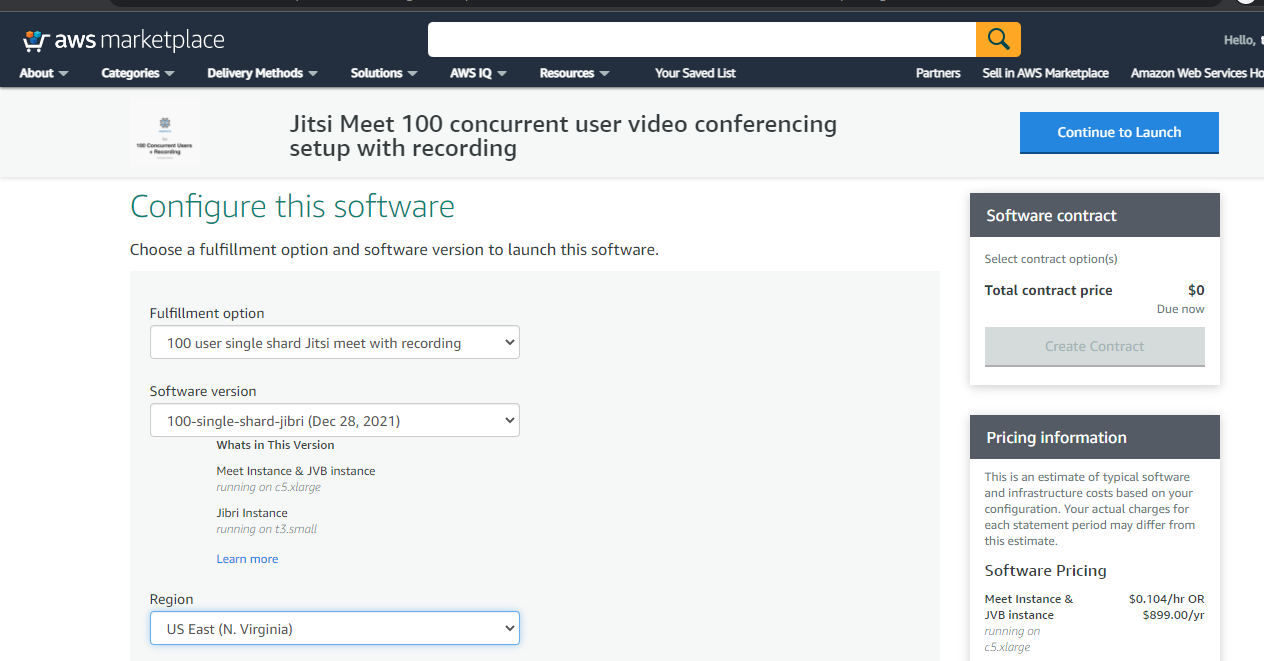Open the Region dropdown
The image size is (1264, 661).
[x=335, y=629]
